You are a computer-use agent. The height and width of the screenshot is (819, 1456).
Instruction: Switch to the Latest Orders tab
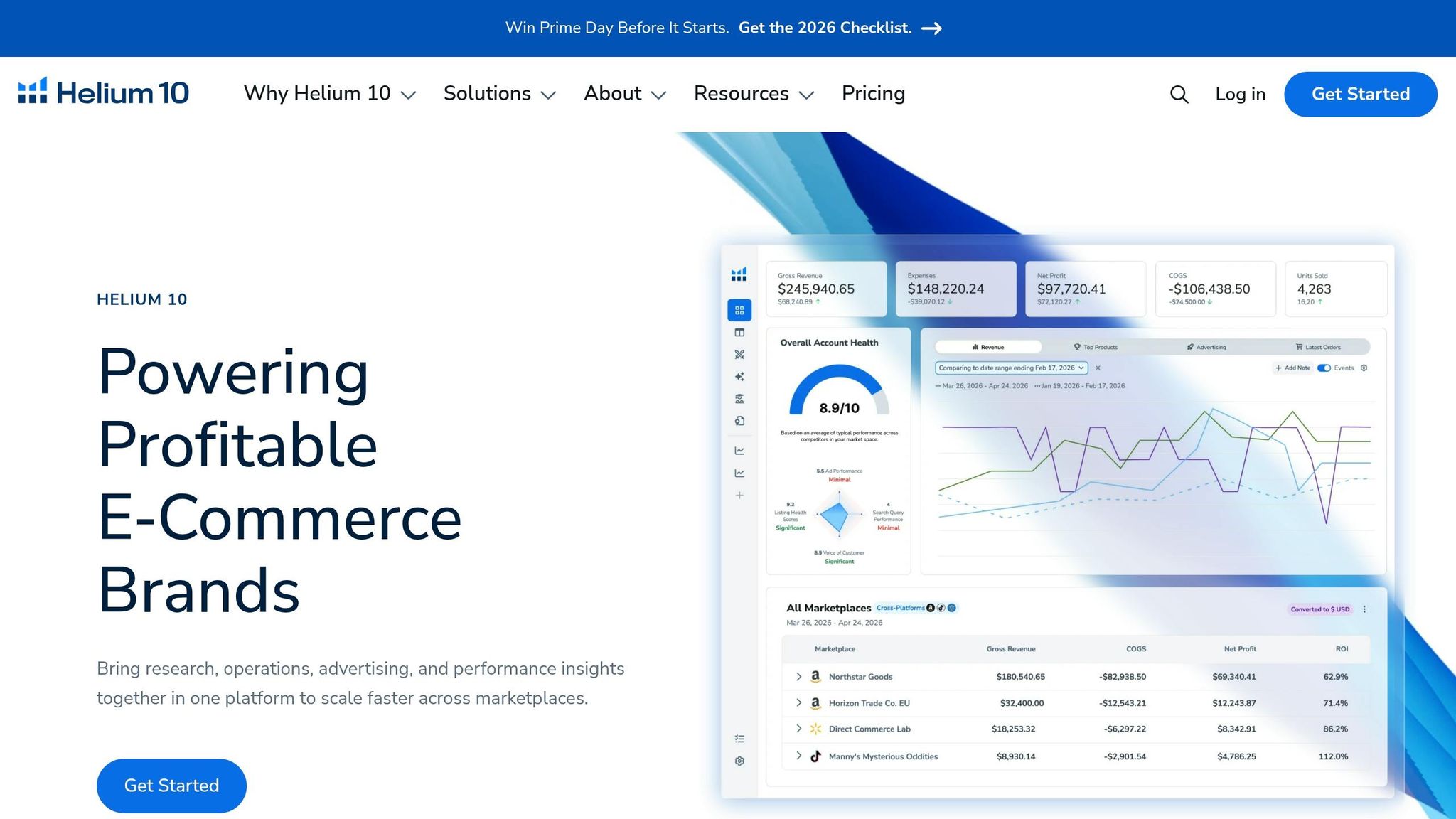point(1318,347)
